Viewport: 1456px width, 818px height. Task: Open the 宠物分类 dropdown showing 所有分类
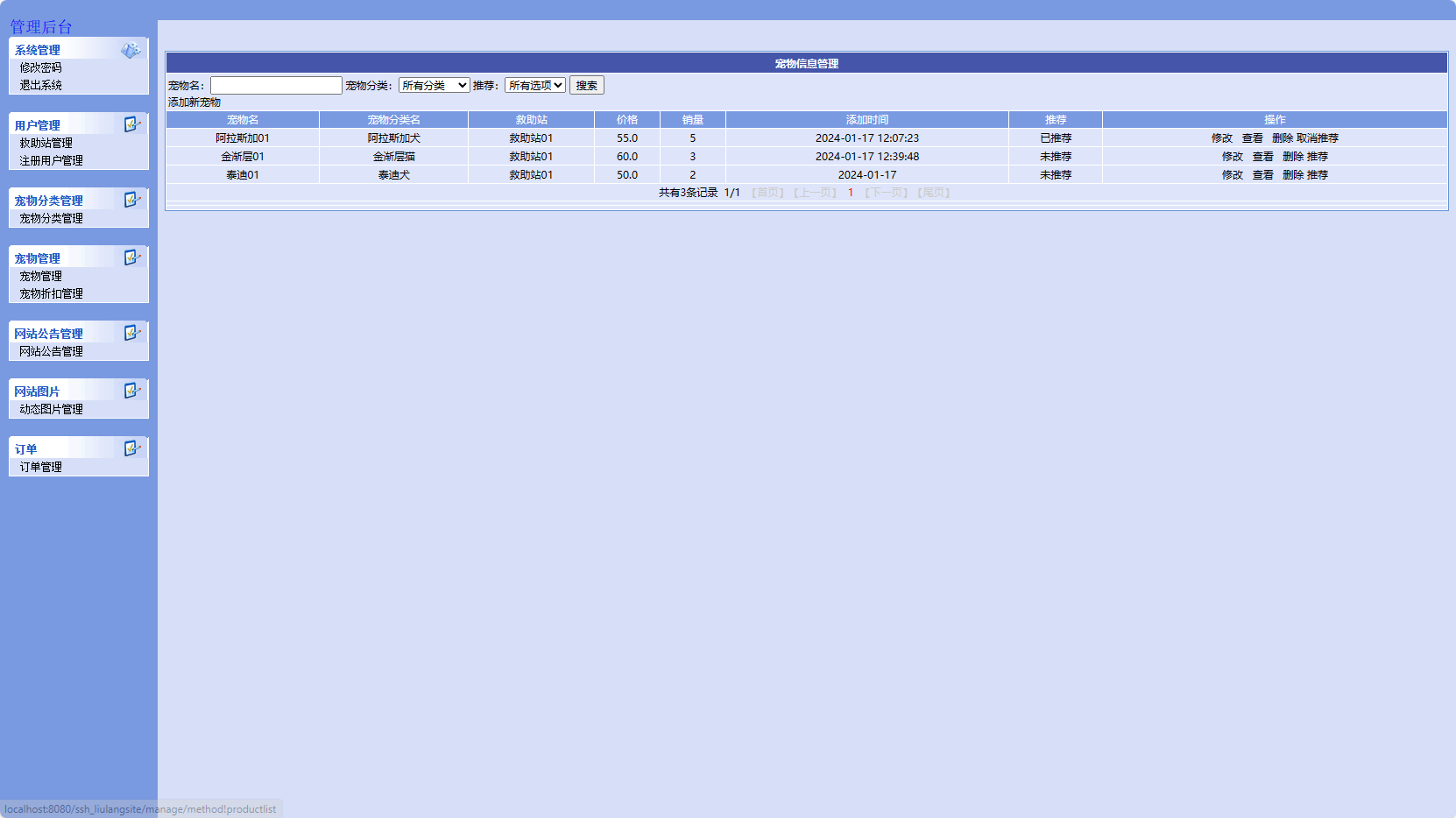click(x=435, y=85)
